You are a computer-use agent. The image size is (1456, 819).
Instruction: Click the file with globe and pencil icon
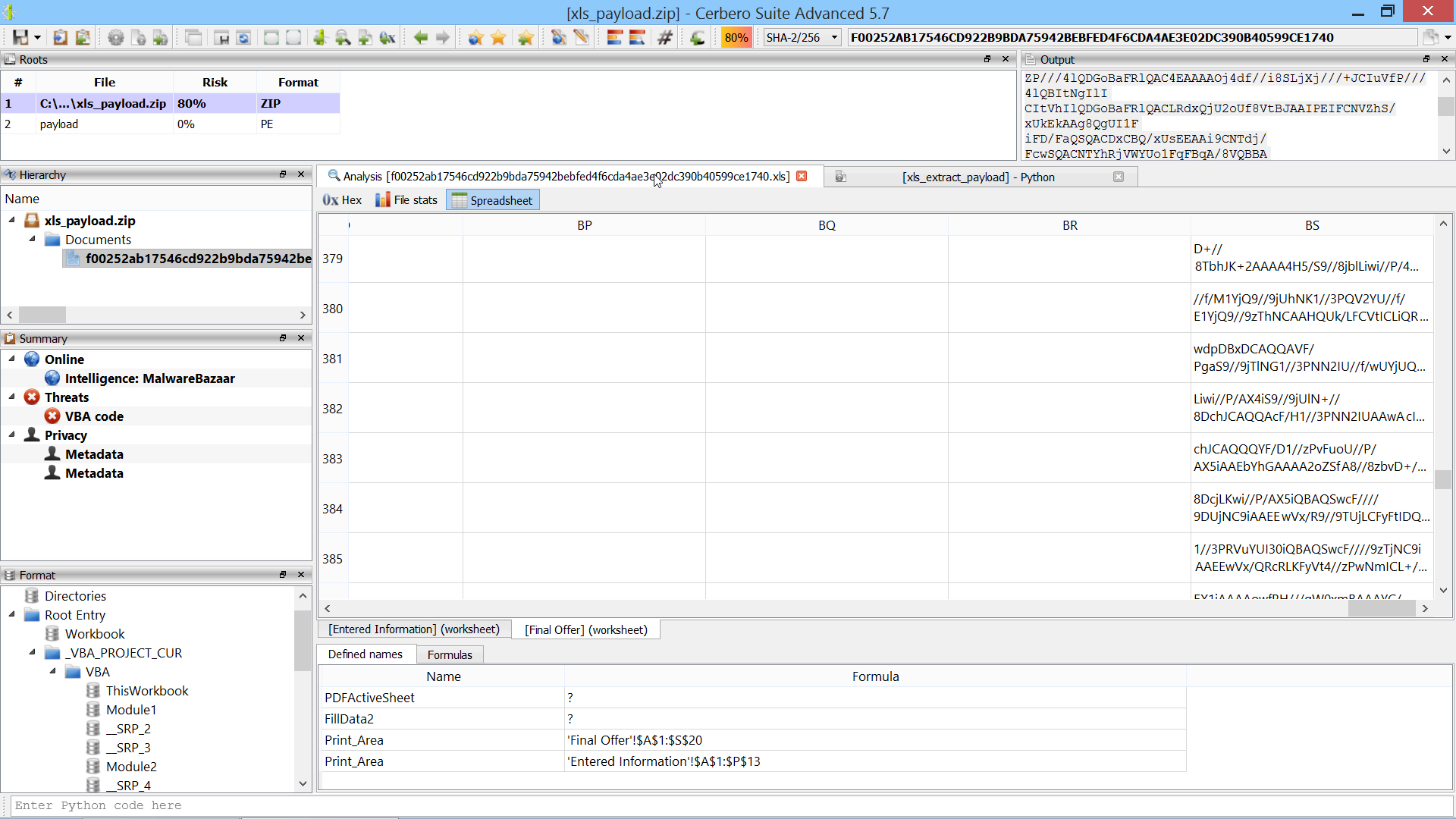559,37
